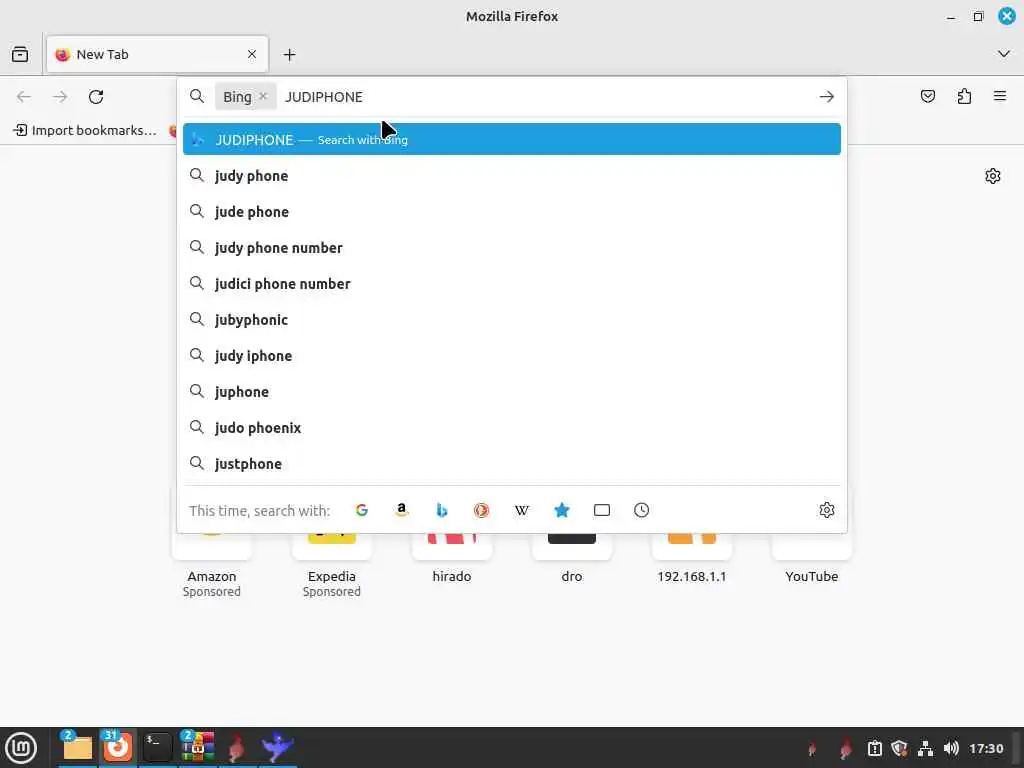Open Firefox View

20,54
